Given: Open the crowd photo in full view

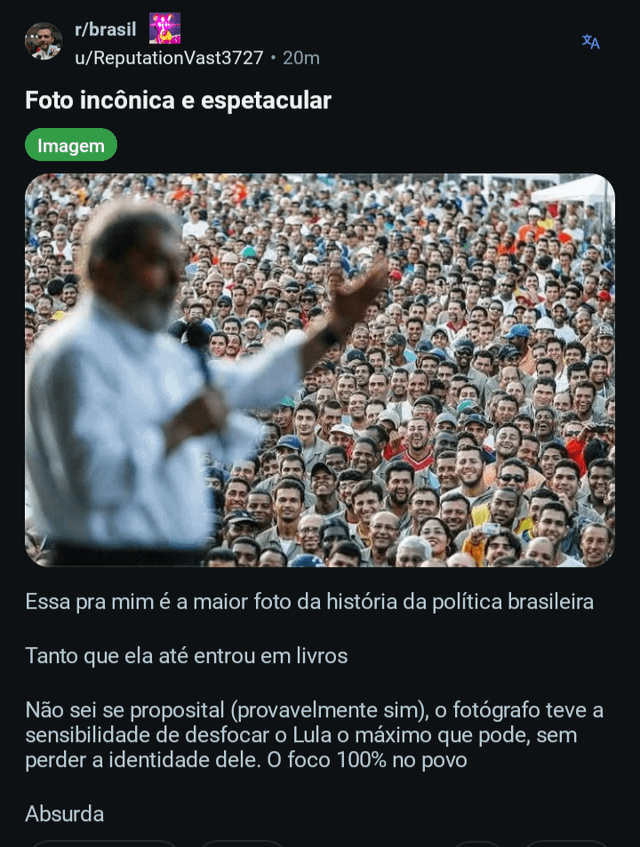Looking at the screenshot, I should (x=320, y=370).
